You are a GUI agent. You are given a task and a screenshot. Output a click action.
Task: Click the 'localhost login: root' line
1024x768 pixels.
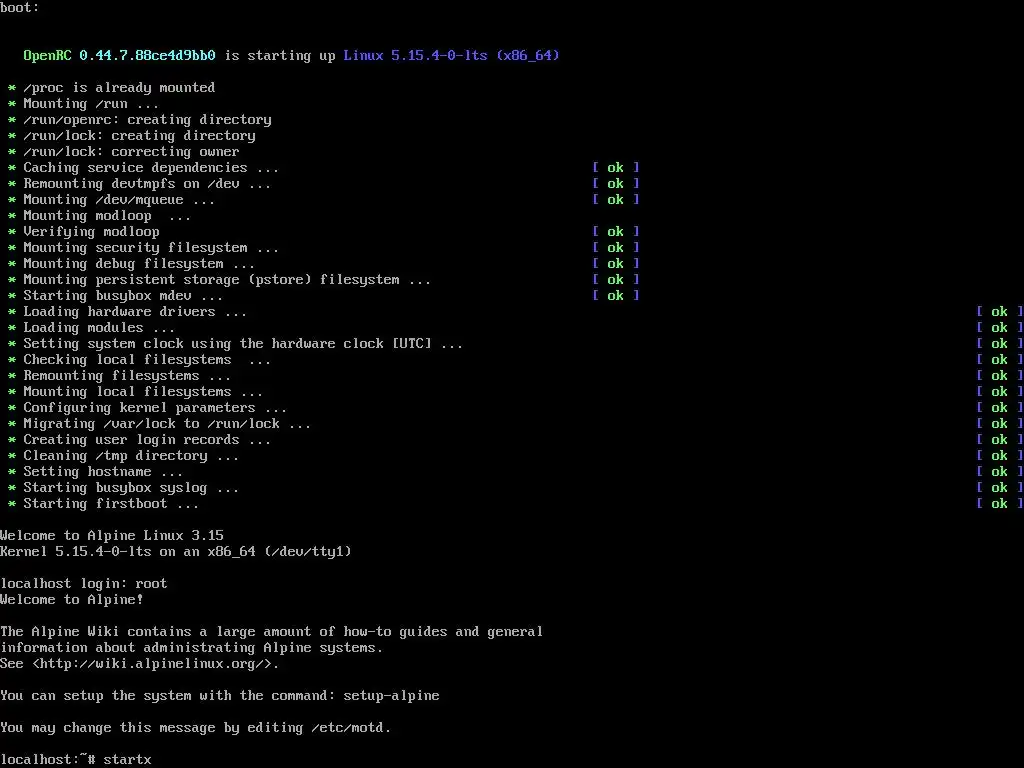click(84, 584)
